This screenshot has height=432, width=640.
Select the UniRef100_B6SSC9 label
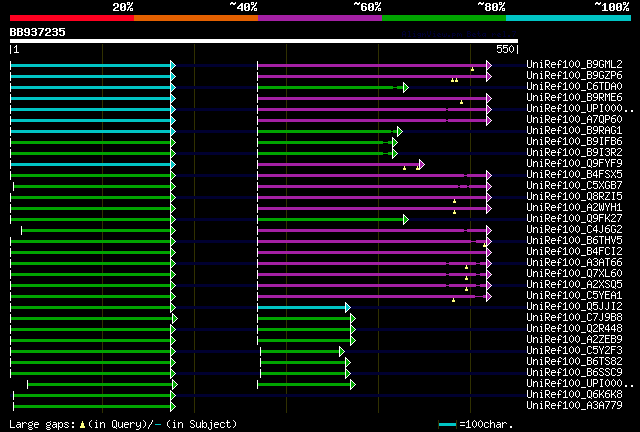(x=574, y=373)
